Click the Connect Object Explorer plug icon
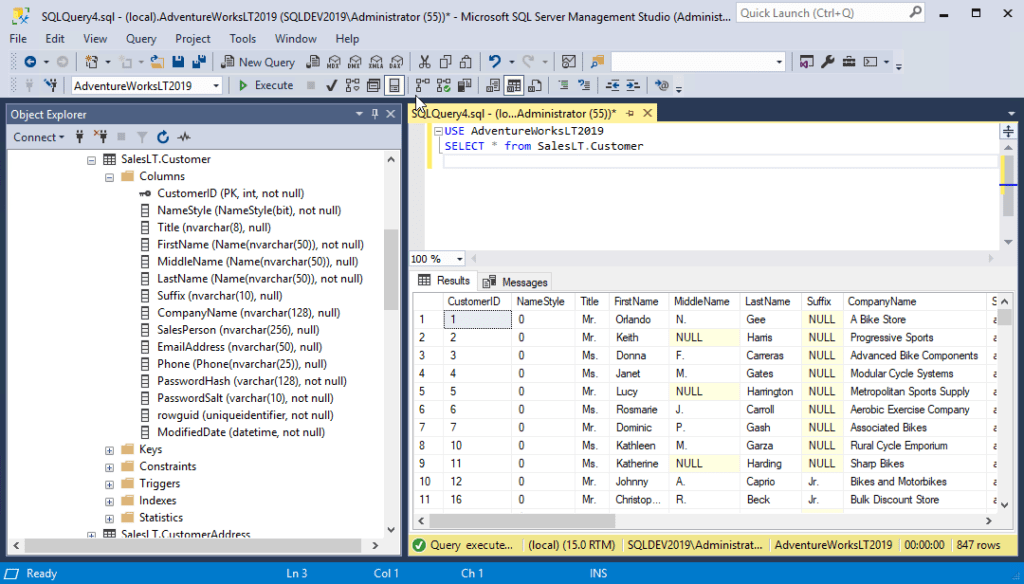This screenshot has height=584, width=1024. 80,137
